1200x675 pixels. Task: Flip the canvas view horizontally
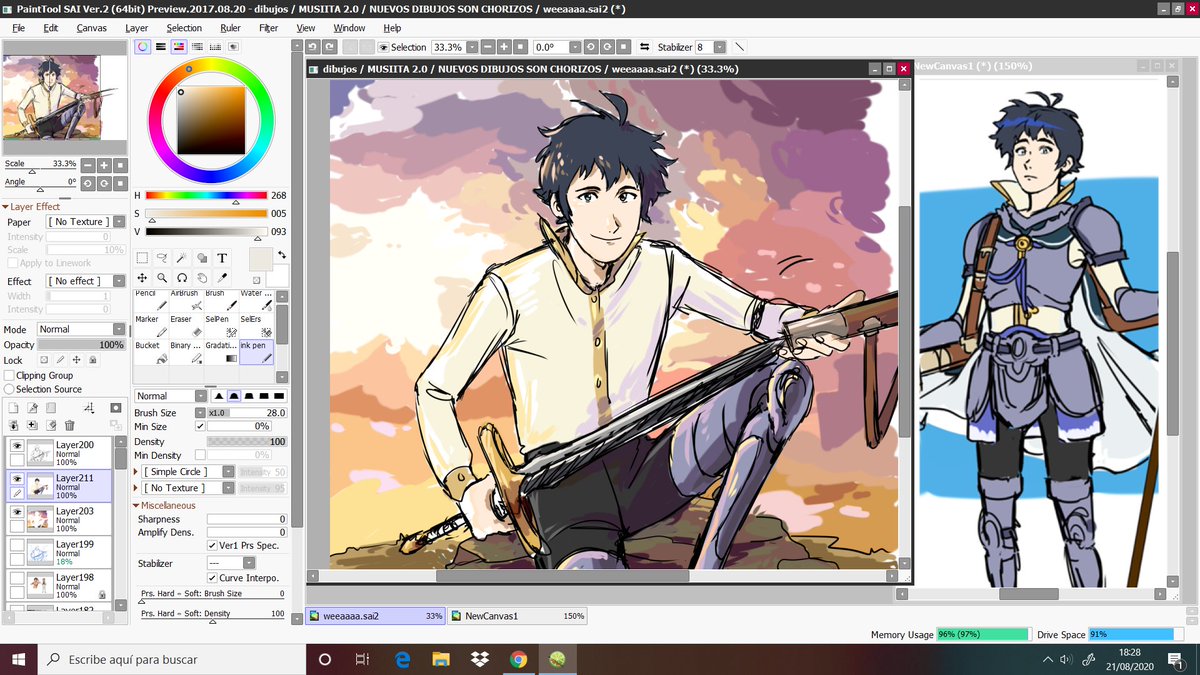(x=644, y=47)
